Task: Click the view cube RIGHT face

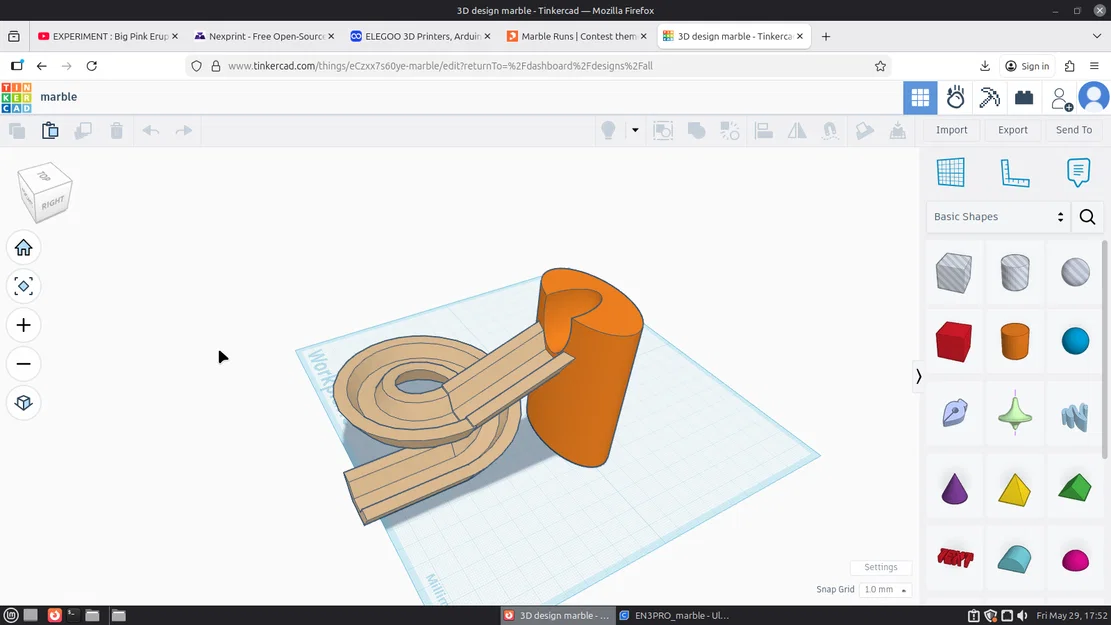Action: (53, 204)
